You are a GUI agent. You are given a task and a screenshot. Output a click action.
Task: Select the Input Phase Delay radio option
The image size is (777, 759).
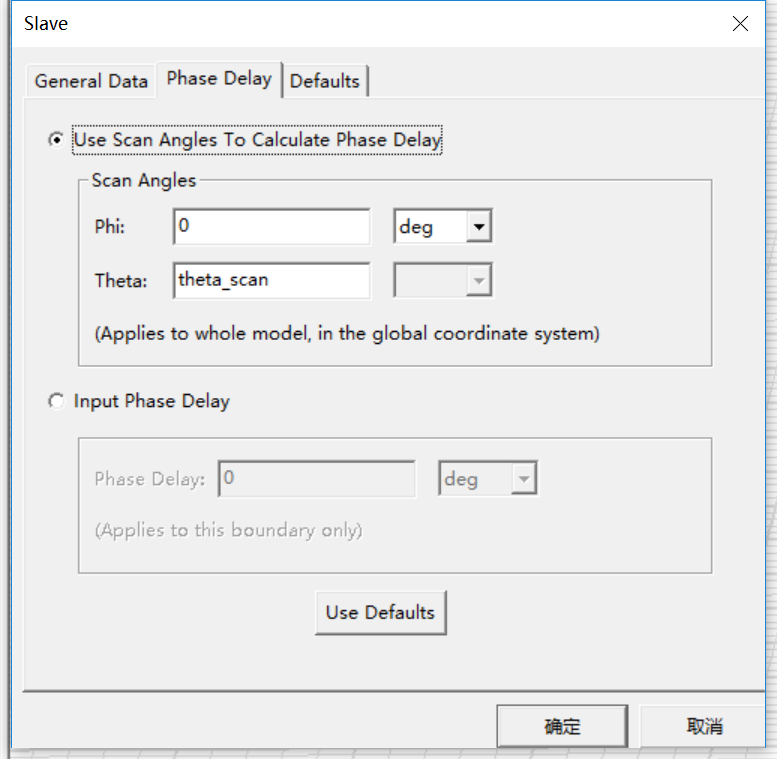(x=56, y=401)
